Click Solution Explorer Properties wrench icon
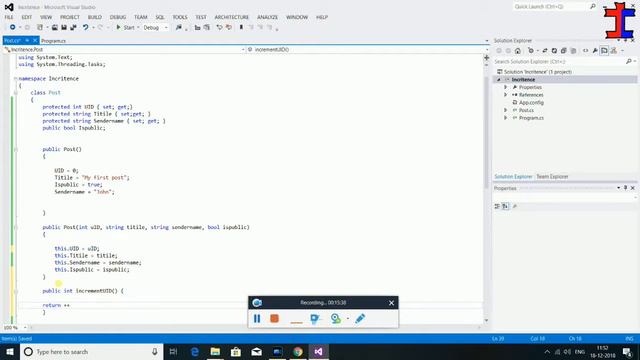This screenshot has width=640, height=360. tap(595, 51)
